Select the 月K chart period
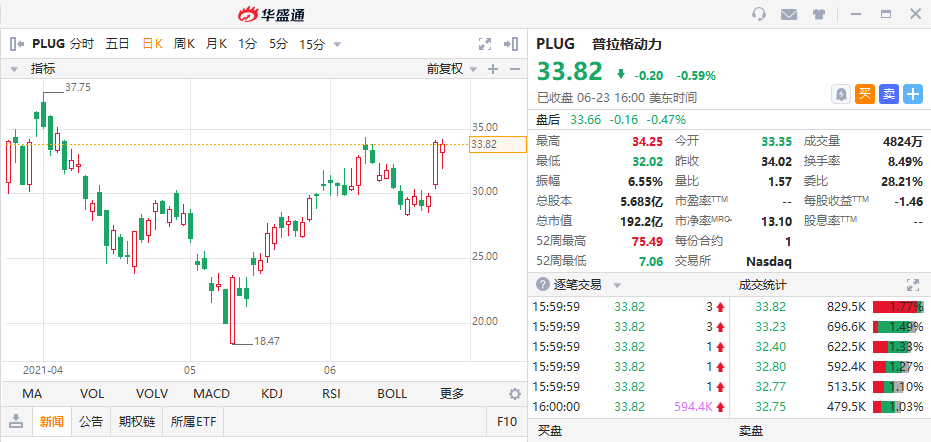 tap(217, 43)
